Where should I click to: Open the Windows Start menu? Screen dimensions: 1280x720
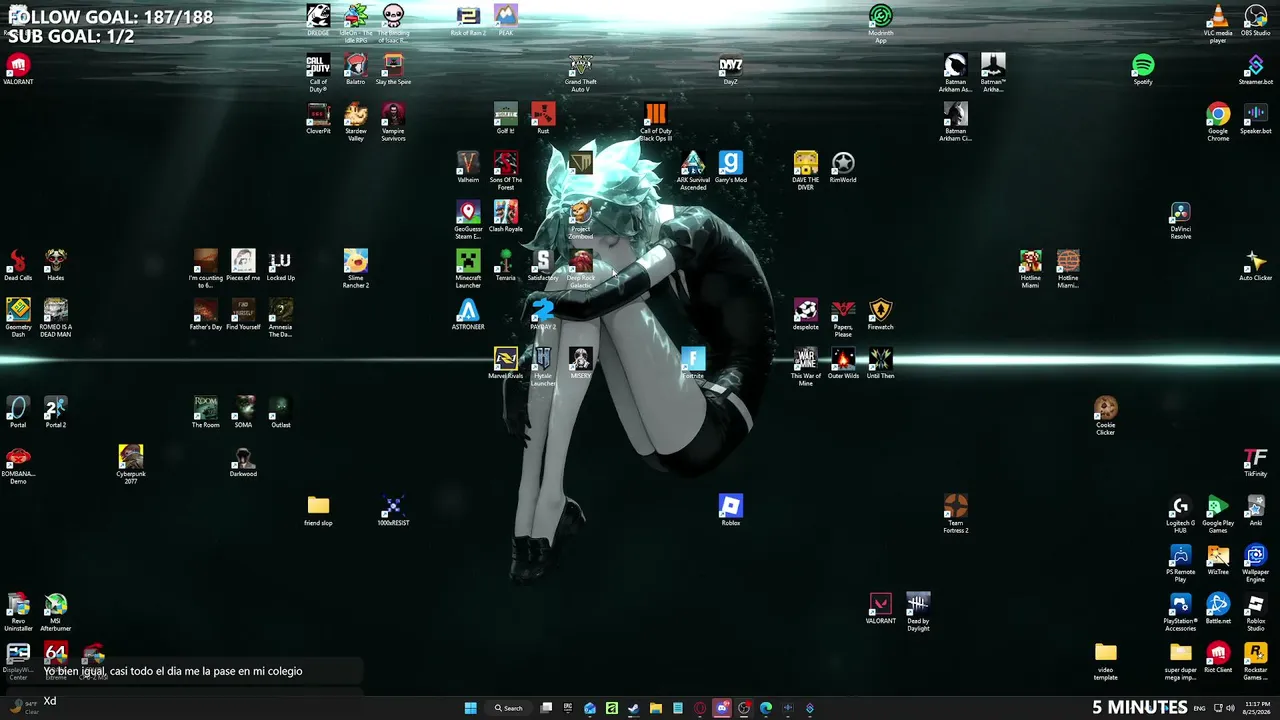coord(470,708)
